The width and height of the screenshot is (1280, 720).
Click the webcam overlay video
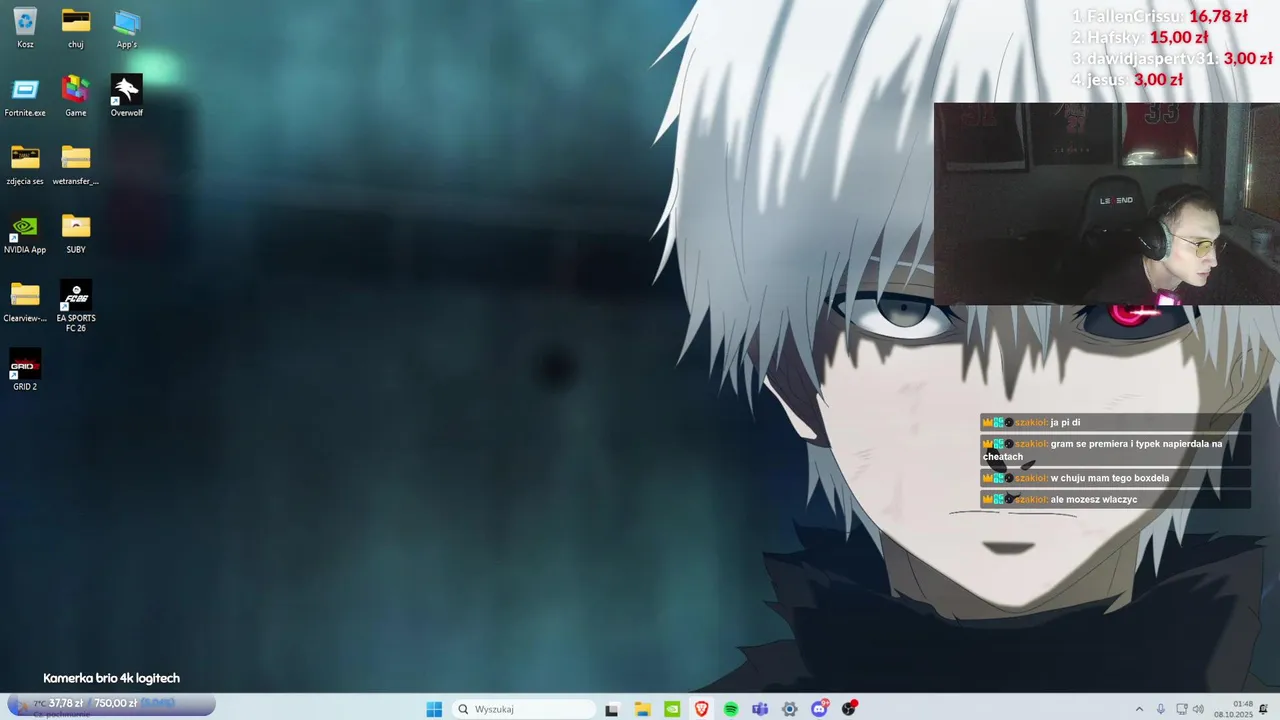click(x=1106, y=204)
